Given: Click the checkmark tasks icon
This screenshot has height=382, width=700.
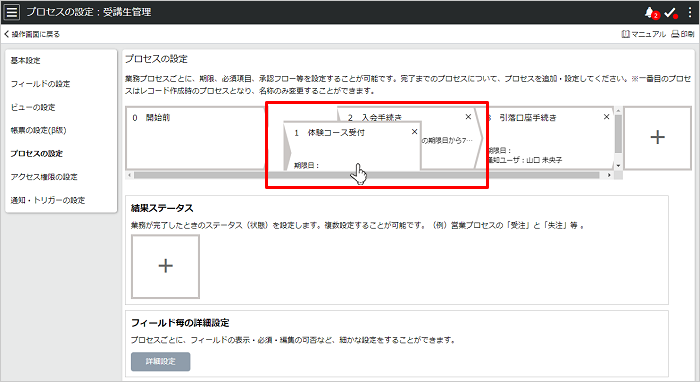Looking at the screenshot, I should click(670, 13).
